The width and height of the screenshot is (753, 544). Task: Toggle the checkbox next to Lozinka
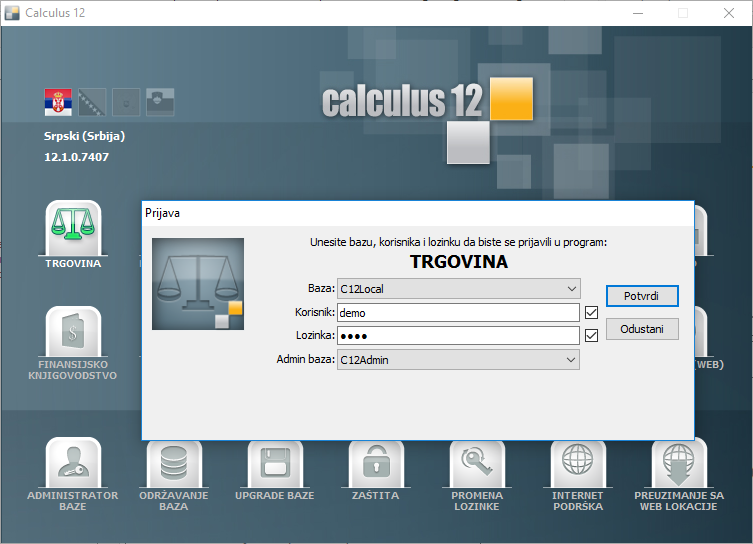[592, 335]
